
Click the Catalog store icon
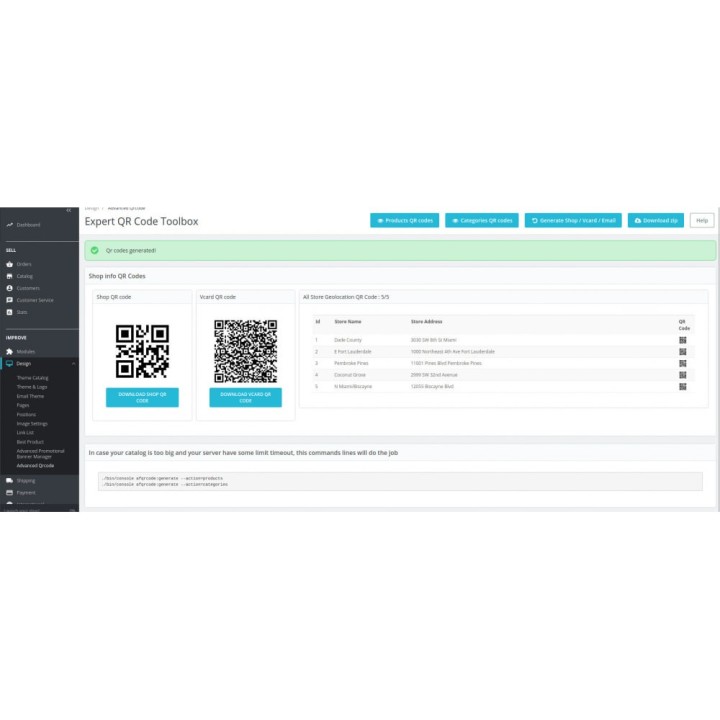pyautogui.click(x=10, y=276)
